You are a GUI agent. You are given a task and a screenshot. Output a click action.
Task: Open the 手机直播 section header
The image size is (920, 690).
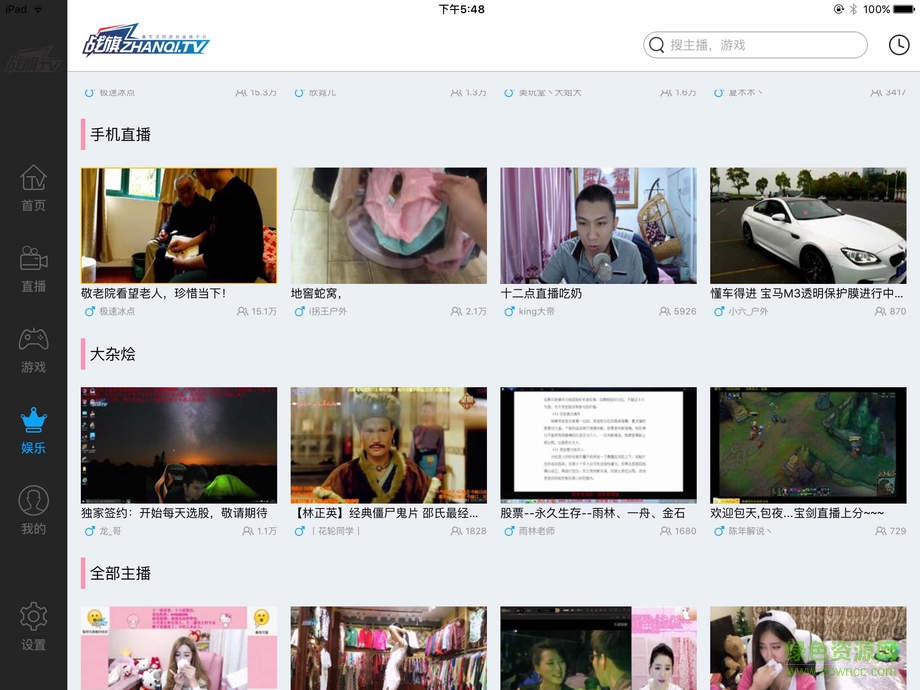(x=118, y=133)
